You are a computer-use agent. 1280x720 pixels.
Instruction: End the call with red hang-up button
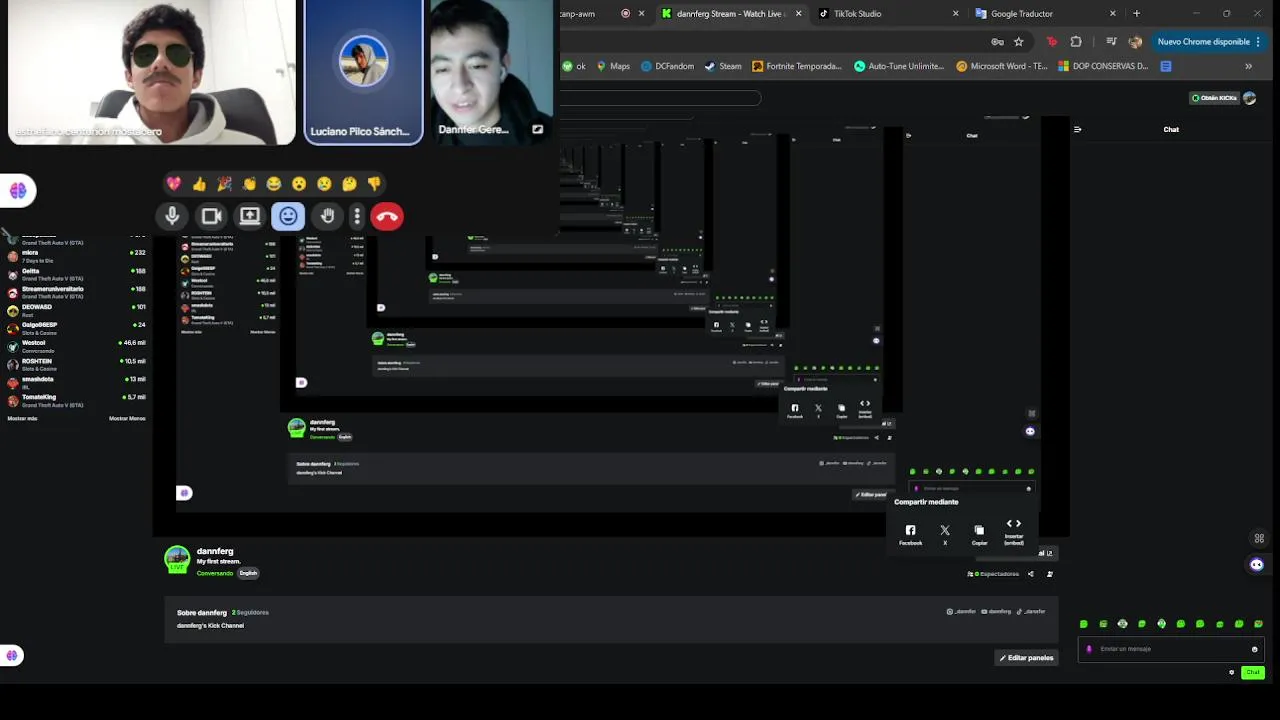(387, 216)
